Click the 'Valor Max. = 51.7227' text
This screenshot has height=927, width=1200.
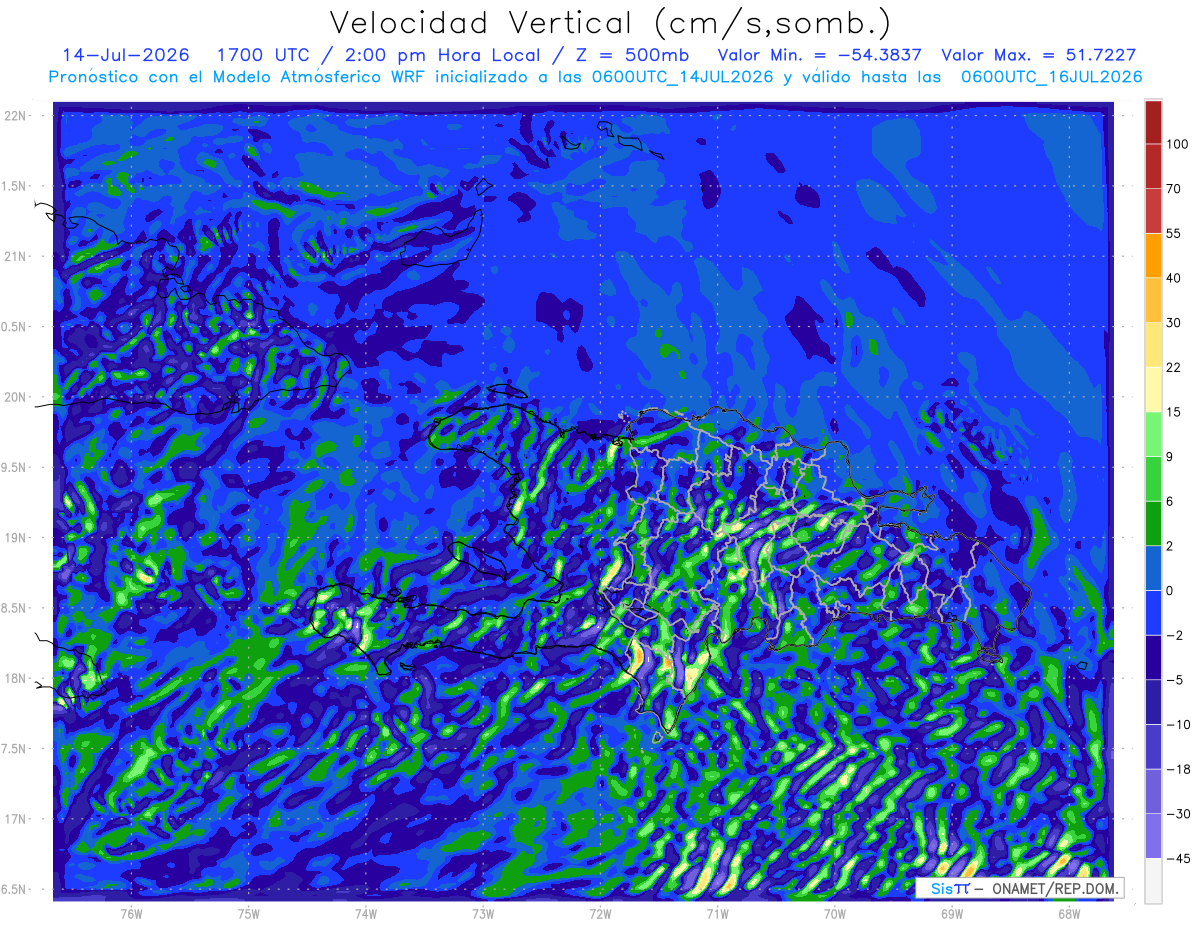pyautogui.click(x=1039, y=55)
